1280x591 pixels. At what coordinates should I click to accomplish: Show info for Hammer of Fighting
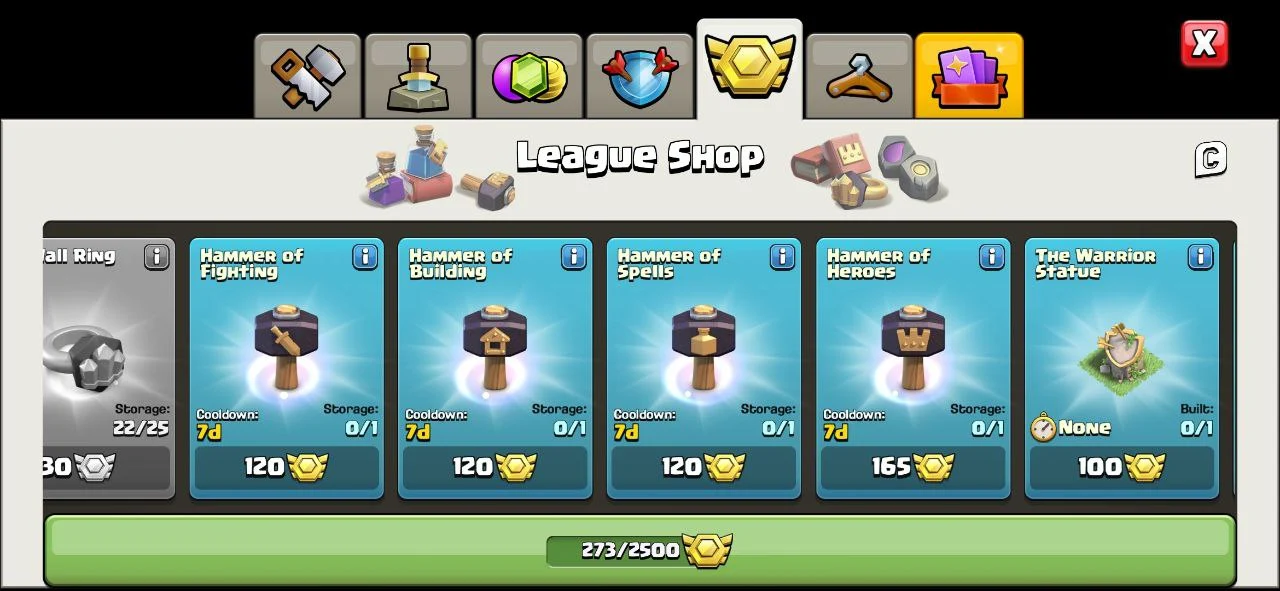point(365,257)
